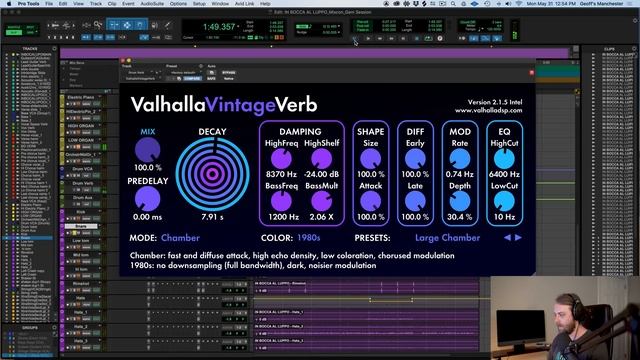Open plugin track selector dropdown

(138, 72)
